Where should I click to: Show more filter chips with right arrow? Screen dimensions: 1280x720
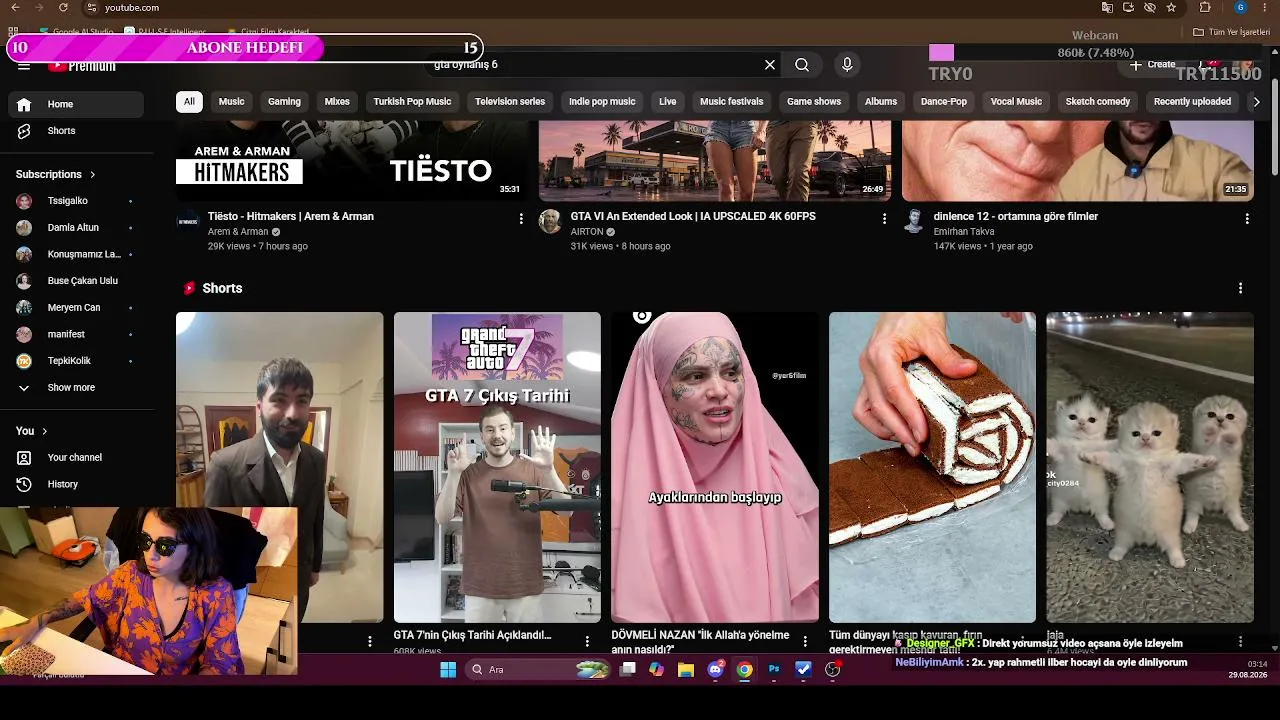[x=1257, y=102]
